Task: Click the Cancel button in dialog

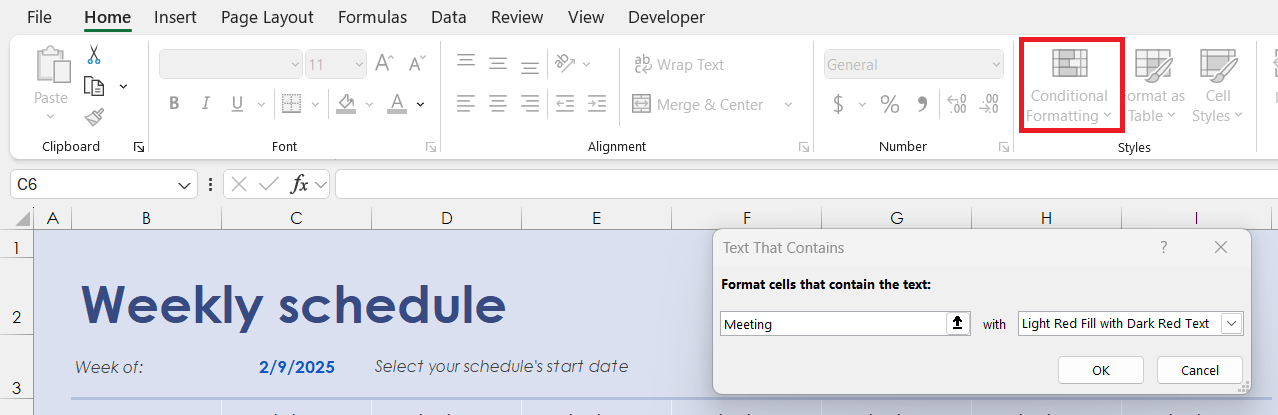Action: coord(1200,370)
